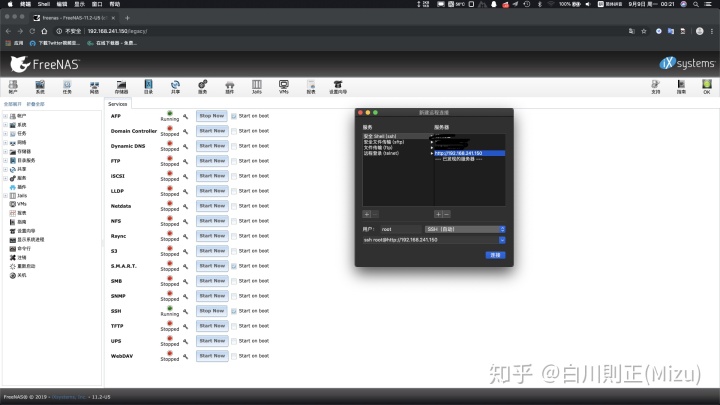Click the 用户 root input field in dialog

(400, 229)
